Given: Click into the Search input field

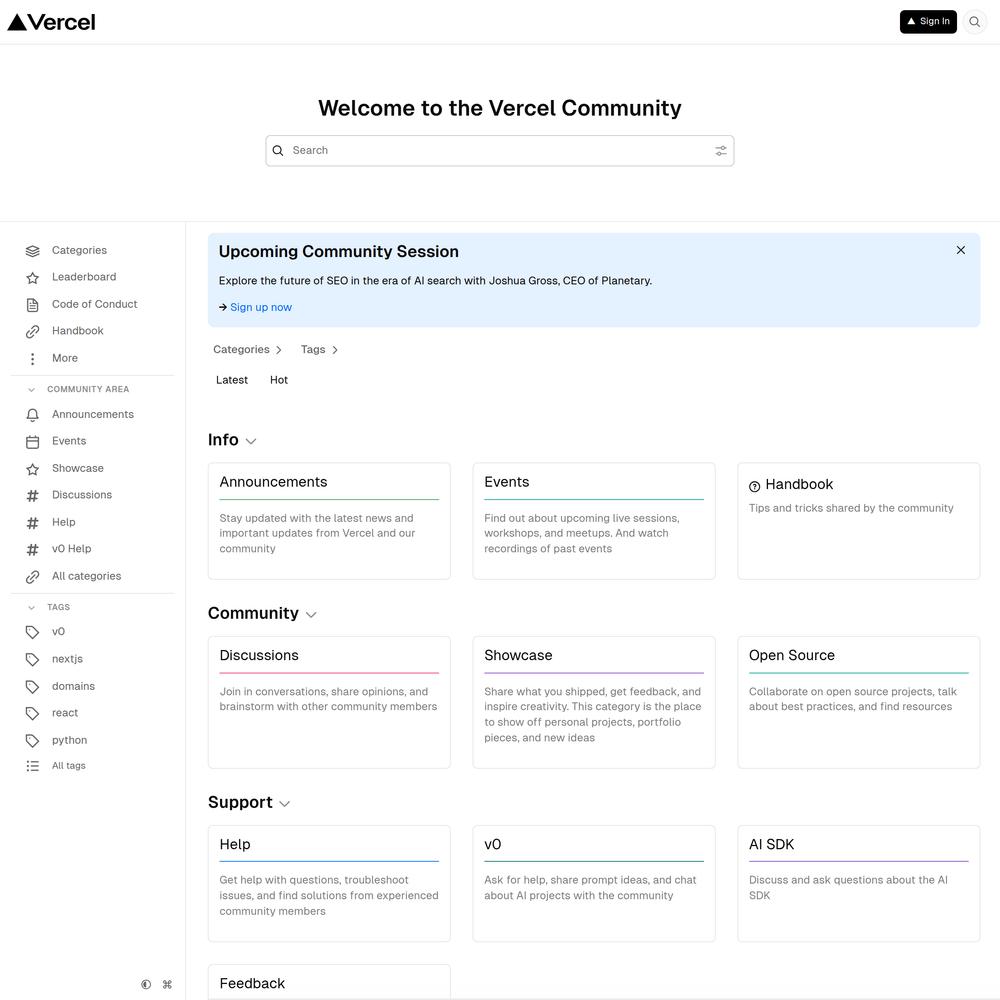Looking at the screenshot, I should pyautogui.click(x=499, y=151).
